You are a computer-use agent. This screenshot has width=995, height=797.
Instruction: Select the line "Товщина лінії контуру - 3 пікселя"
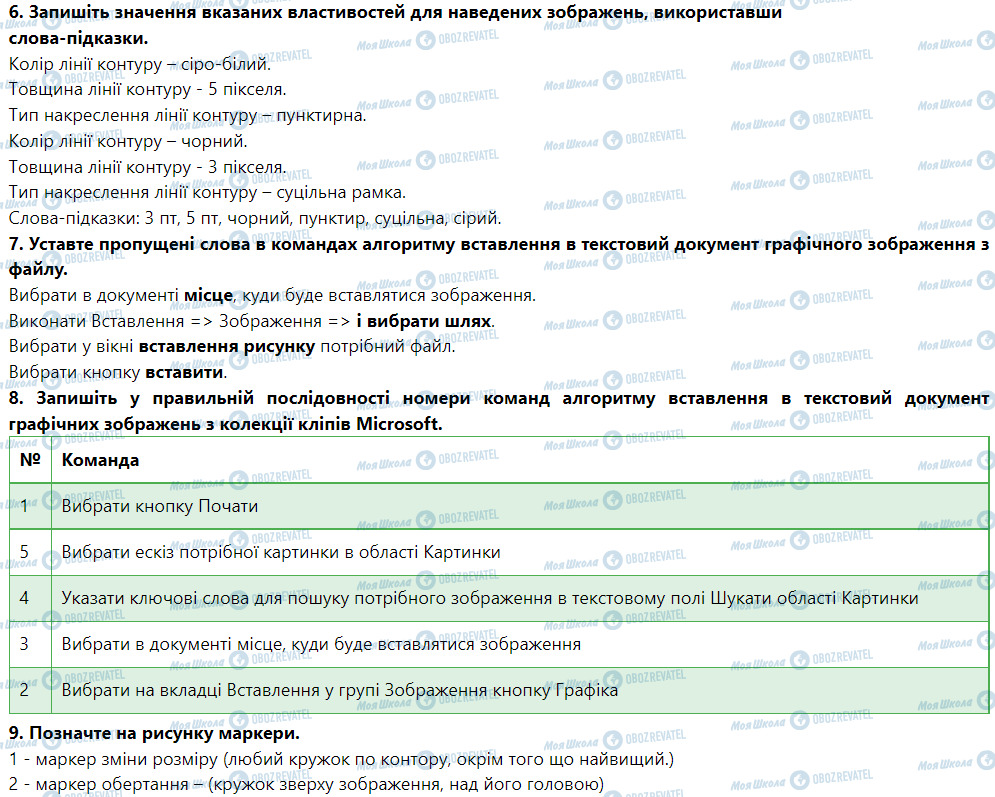click(x=146, y=167)
